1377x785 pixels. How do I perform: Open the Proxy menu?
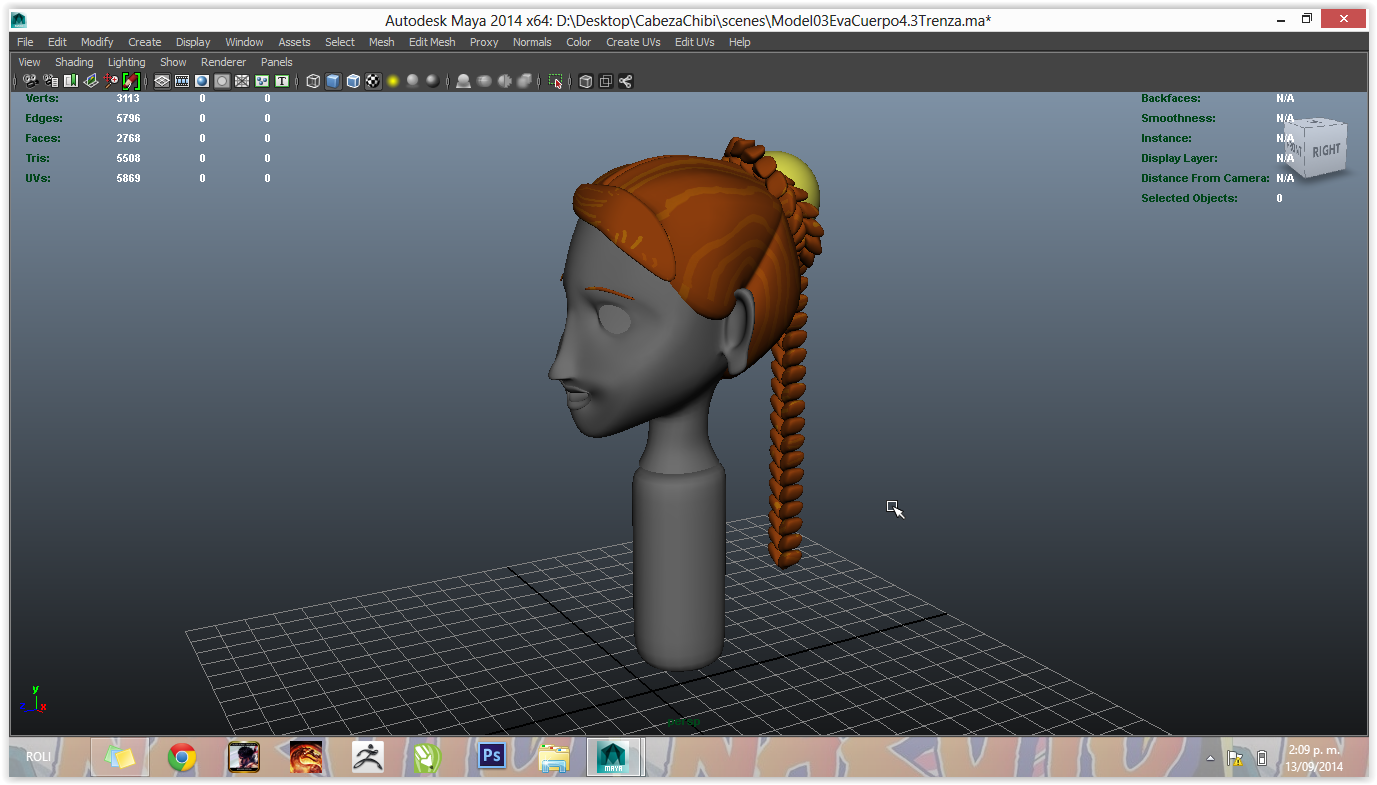484,42
